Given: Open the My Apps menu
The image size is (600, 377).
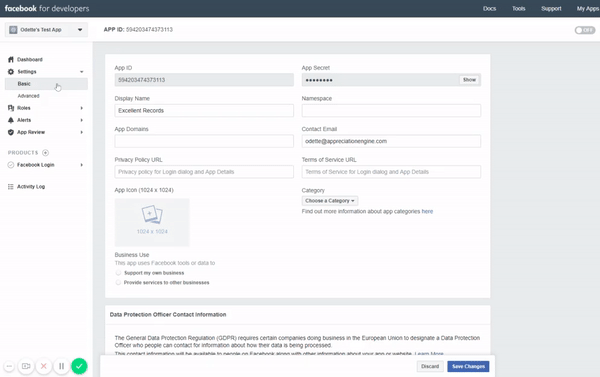Looking at the screenshot, I should 588,8.
